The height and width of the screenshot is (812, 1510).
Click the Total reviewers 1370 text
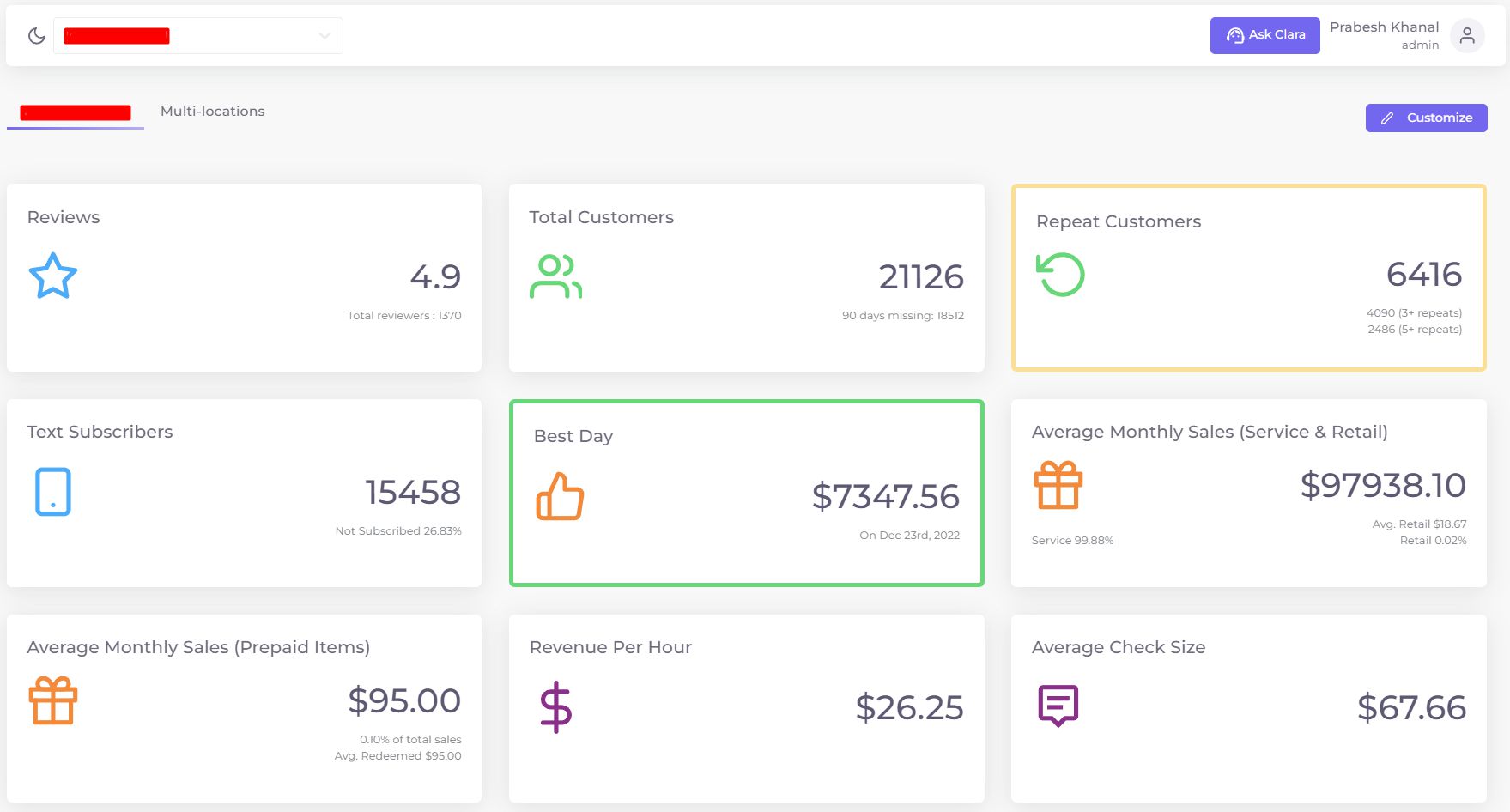pyautogui.click(x=403, y=315)
